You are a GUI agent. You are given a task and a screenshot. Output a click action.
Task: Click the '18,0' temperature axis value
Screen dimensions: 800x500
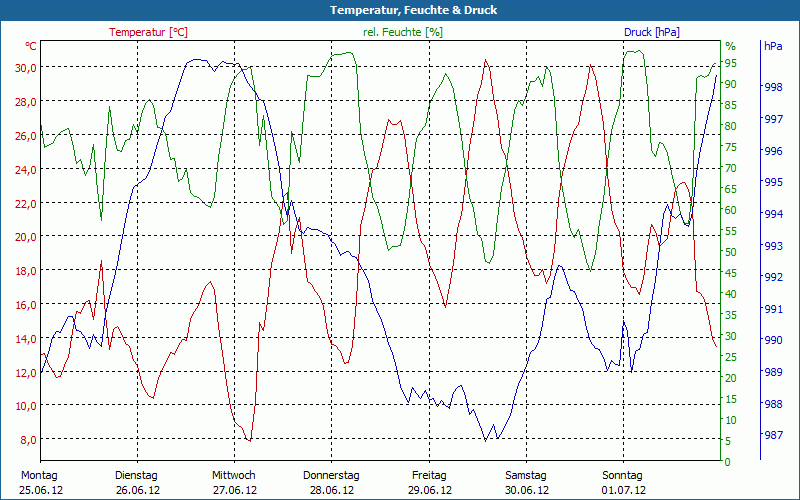coord(26,271)
